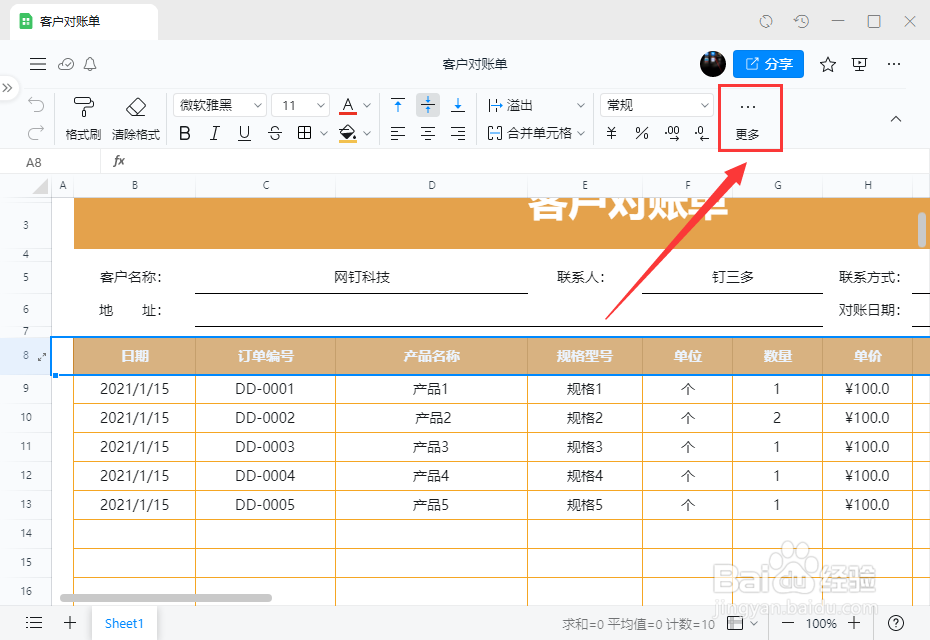
Task: Open the 常规 number format dropdown
Action: click(655, 104)
